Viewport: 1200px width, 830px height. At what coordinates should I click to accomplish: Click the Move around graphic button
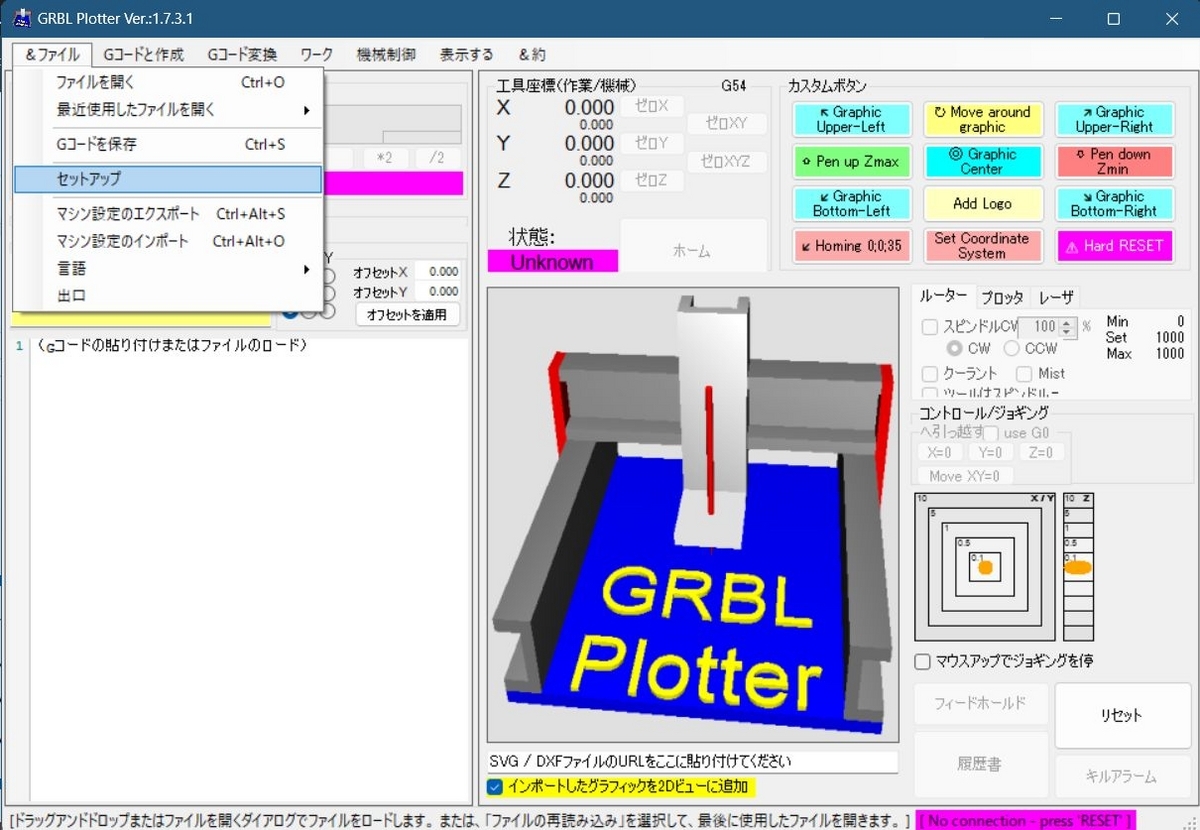pyautogui.click(x=982, y=119)
